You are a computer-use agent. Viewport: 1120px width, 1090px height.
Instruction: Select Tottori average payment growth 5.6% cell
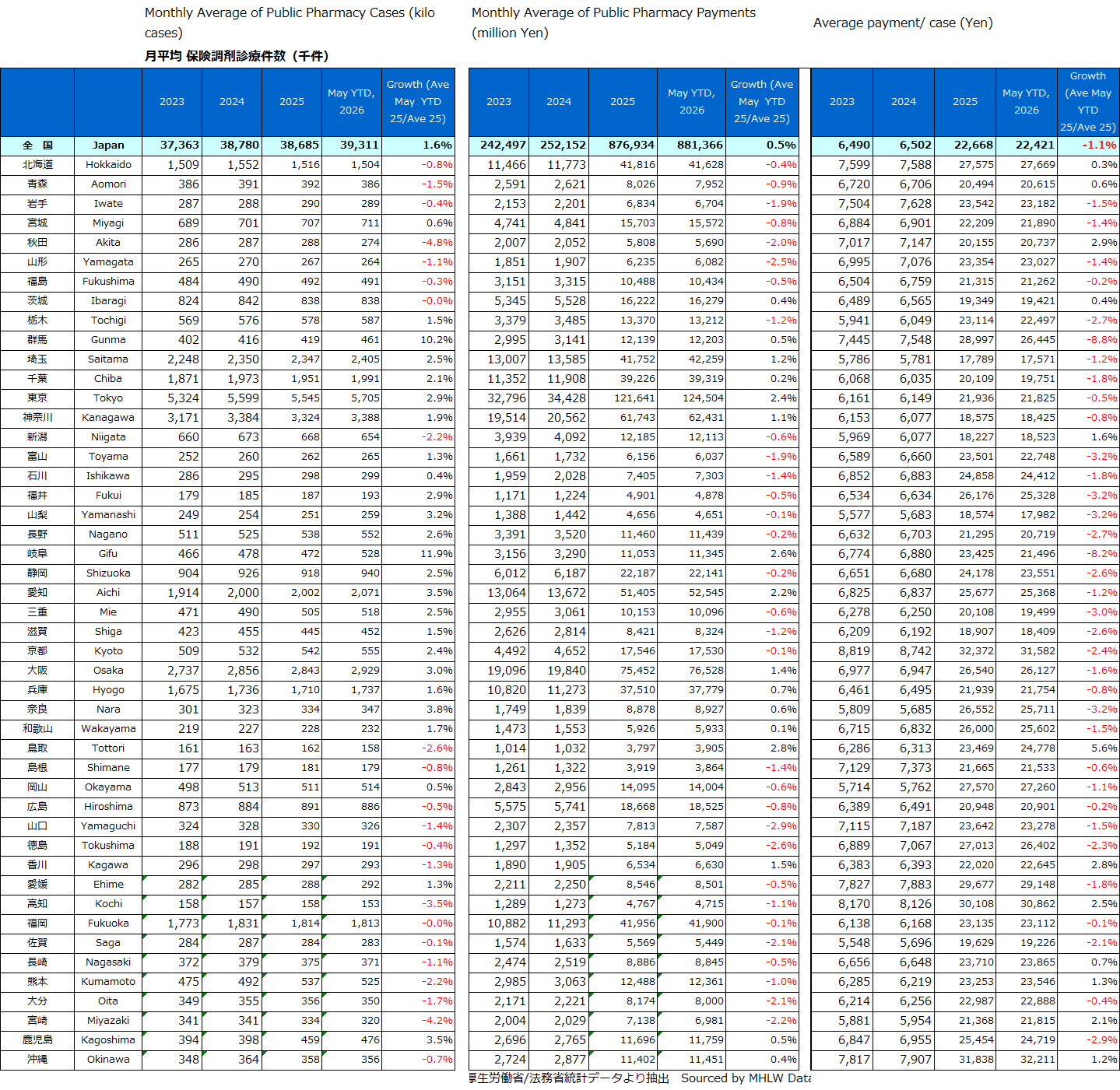point(1088,748)
